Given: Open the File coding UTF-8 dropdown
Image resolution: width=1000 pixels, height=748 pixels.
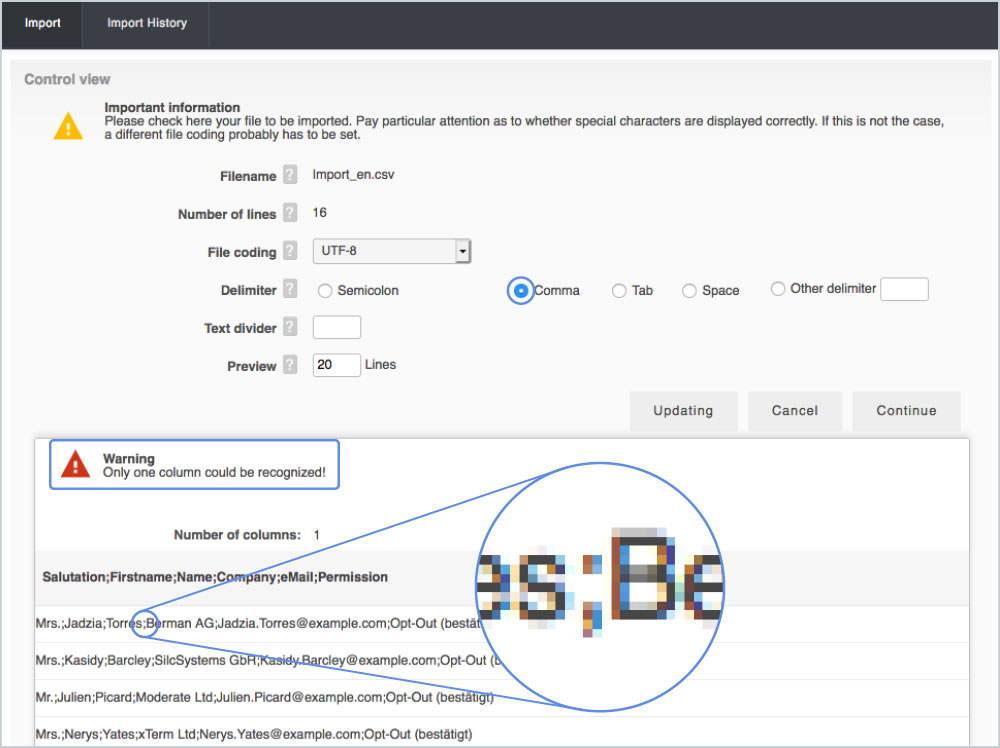Looking at the screenshot, I should pos(391,251).
